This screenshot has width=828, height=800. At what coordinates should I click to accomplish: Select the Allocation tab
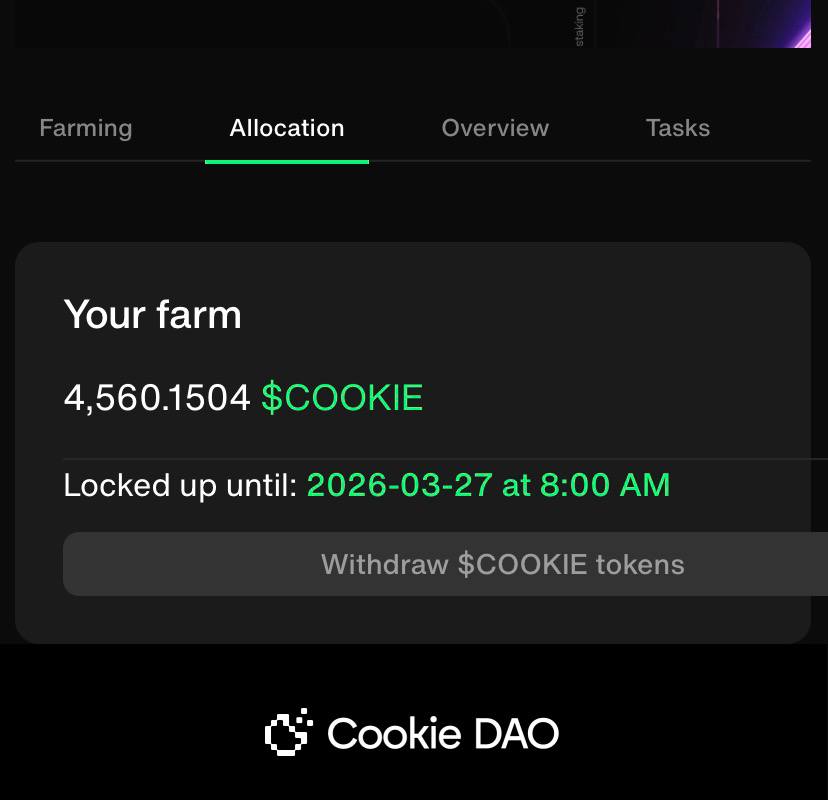point(287,128)
